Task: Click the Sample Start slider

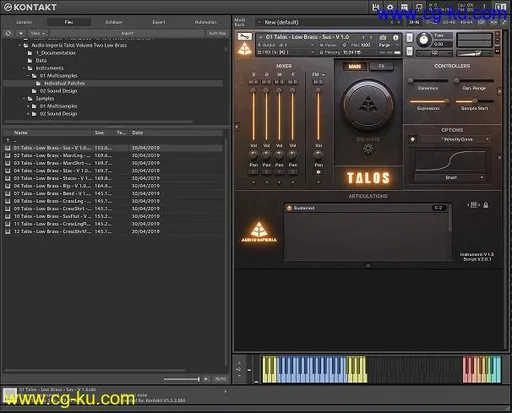Action: click(474, 101)
